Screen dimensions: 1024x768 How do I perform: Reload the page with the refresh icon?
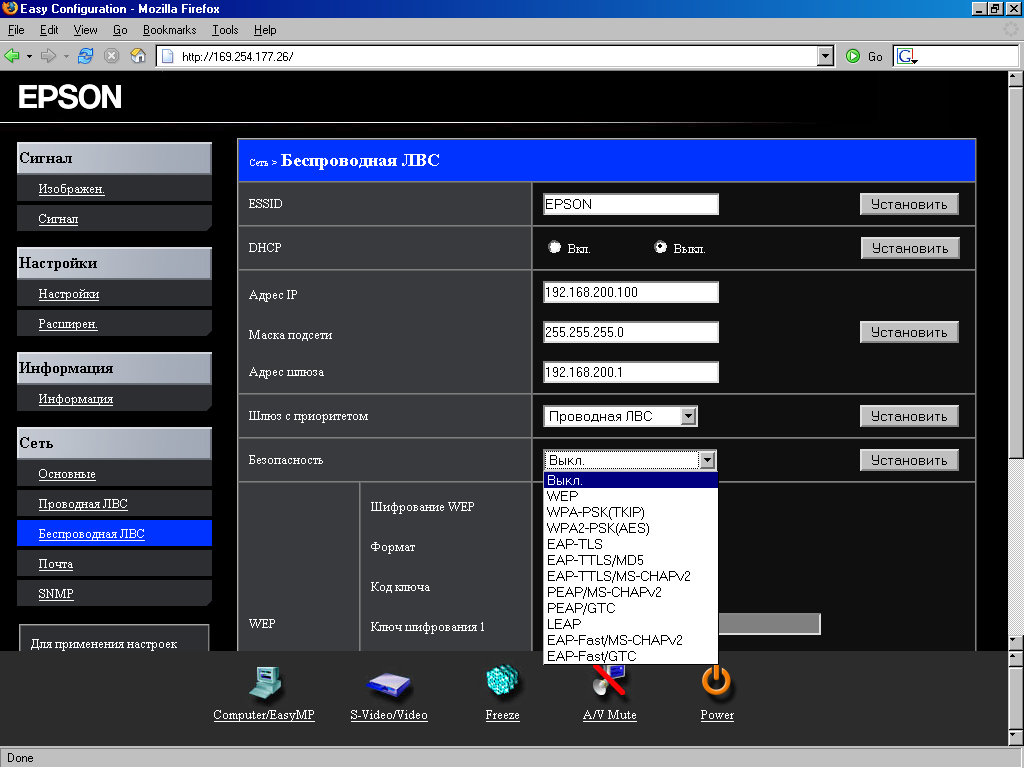pyautogui.click(x=86, y=56)
